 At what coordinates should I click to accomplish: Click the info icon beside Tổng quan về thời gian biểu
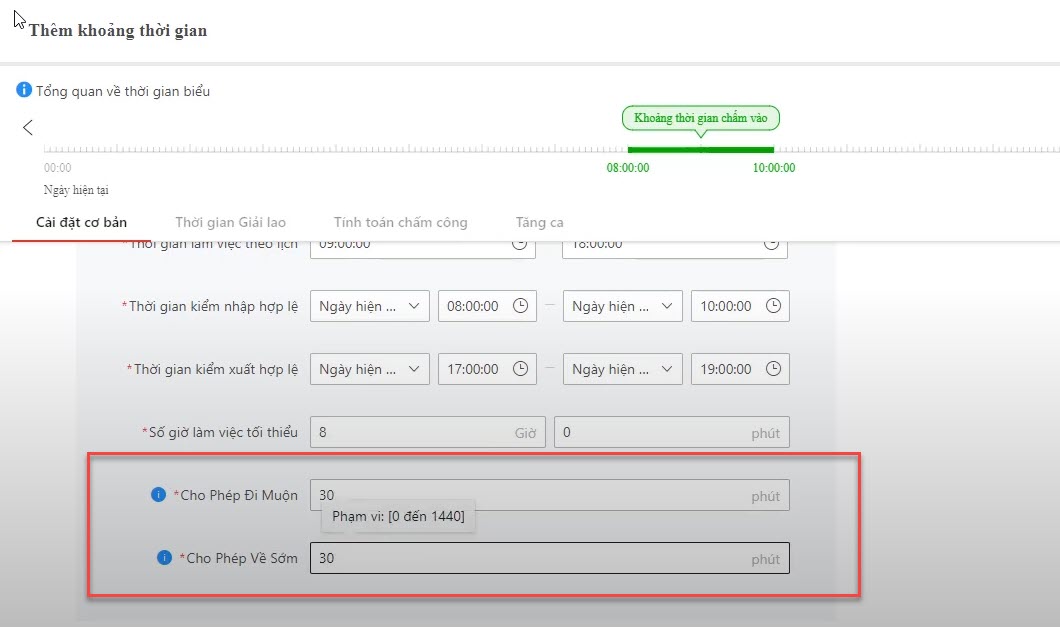[x=24, y=91]
